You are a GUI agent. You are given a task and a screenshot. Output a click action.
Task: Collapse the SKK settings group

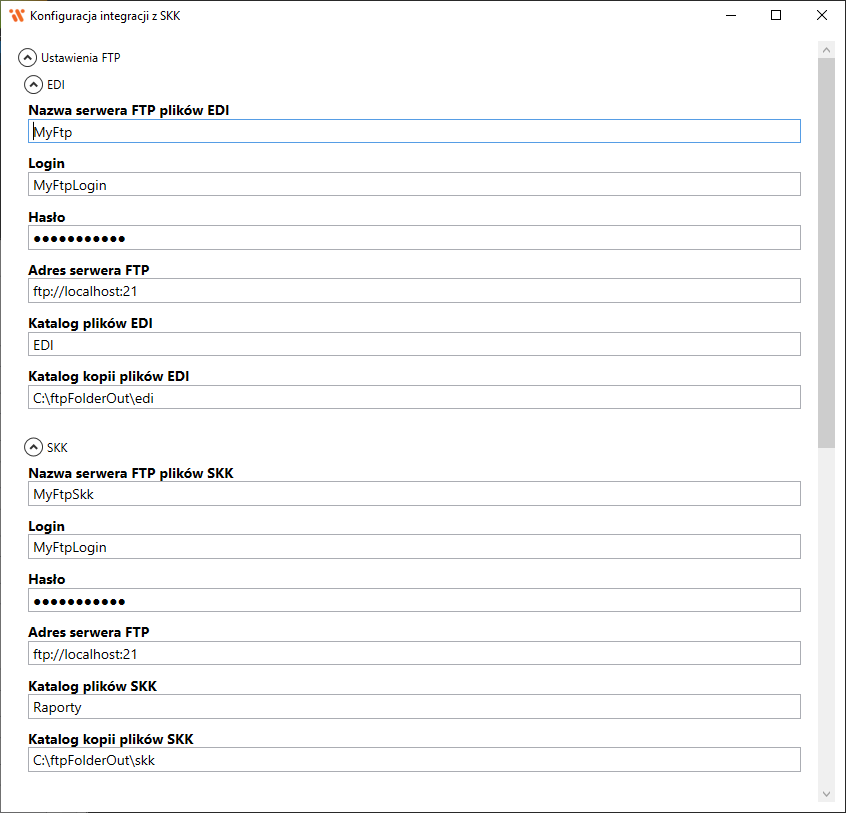coord(34,447)
